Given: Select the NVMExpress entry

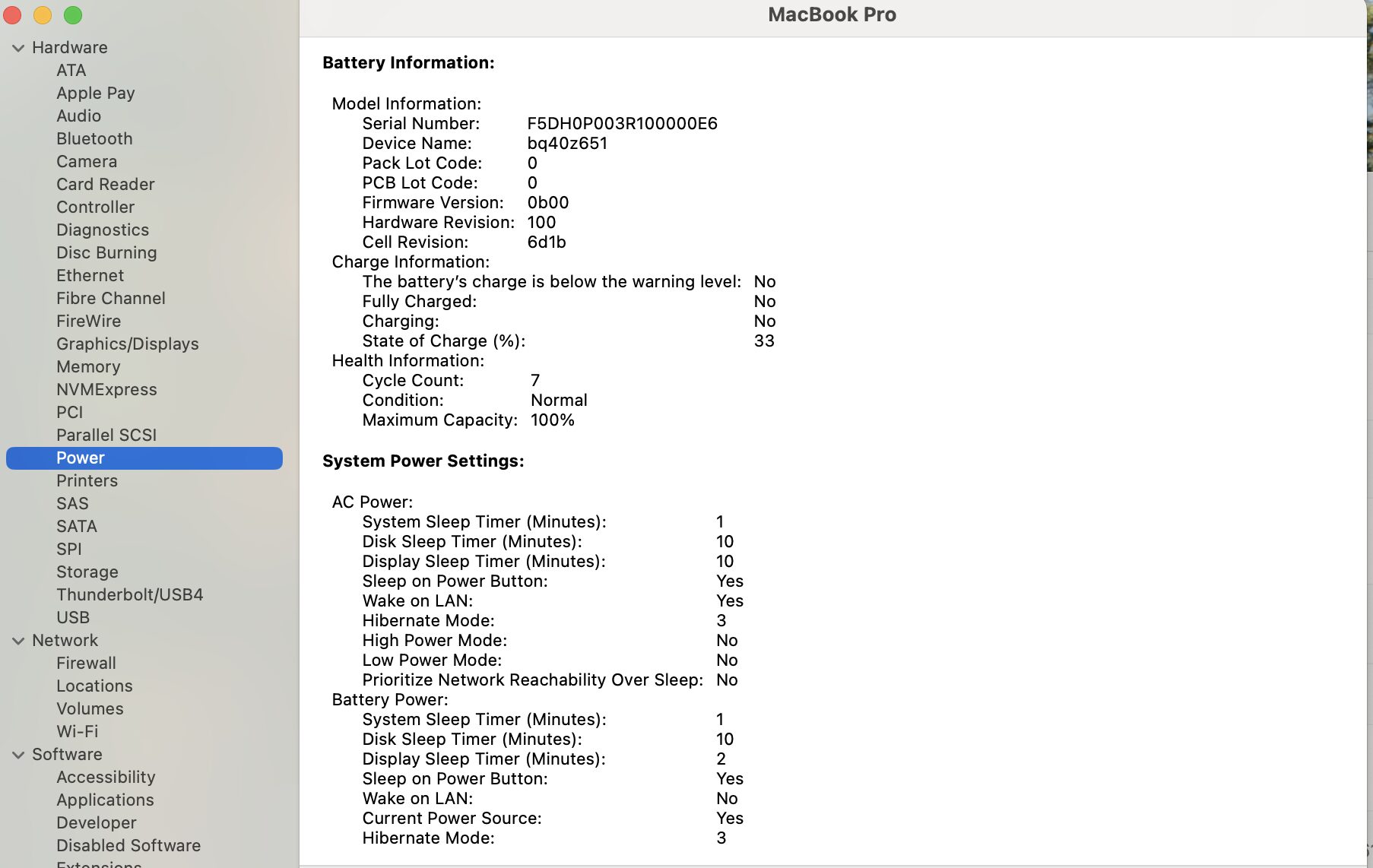Looking at the screenshot, I should pos(106,389).
